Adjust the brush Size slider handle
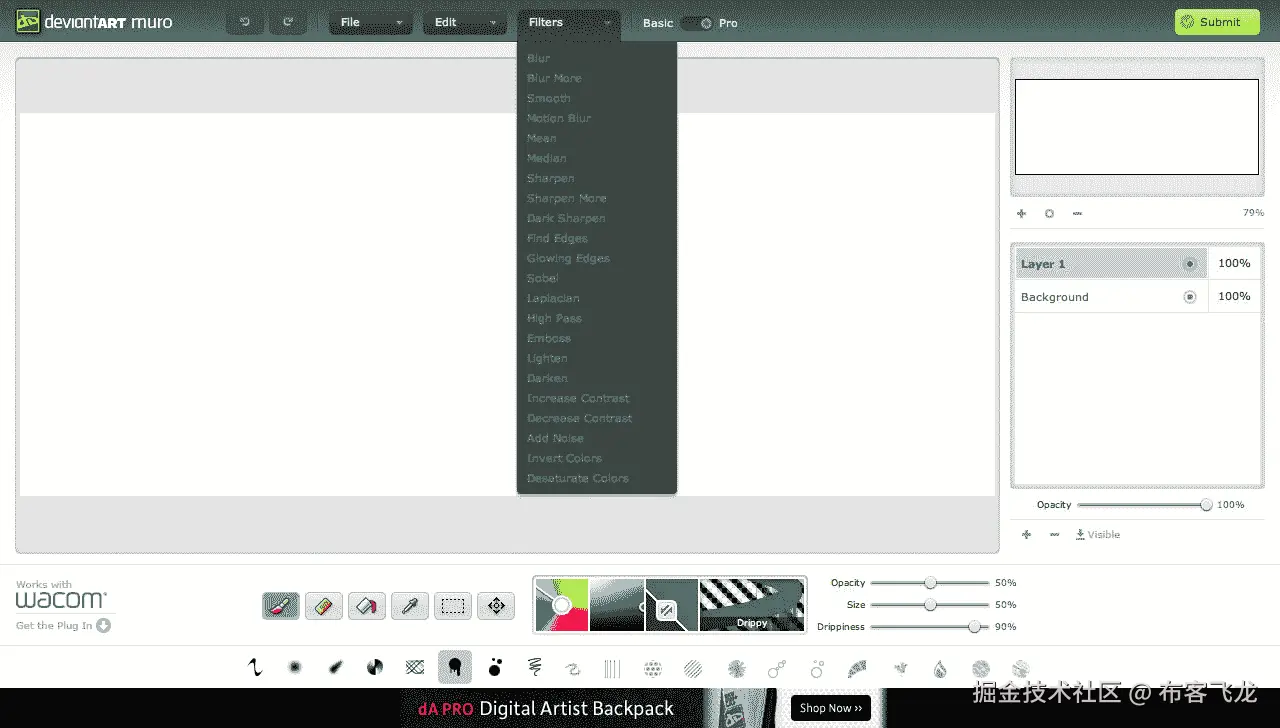The image size is (1280, 728). [930, 604]
